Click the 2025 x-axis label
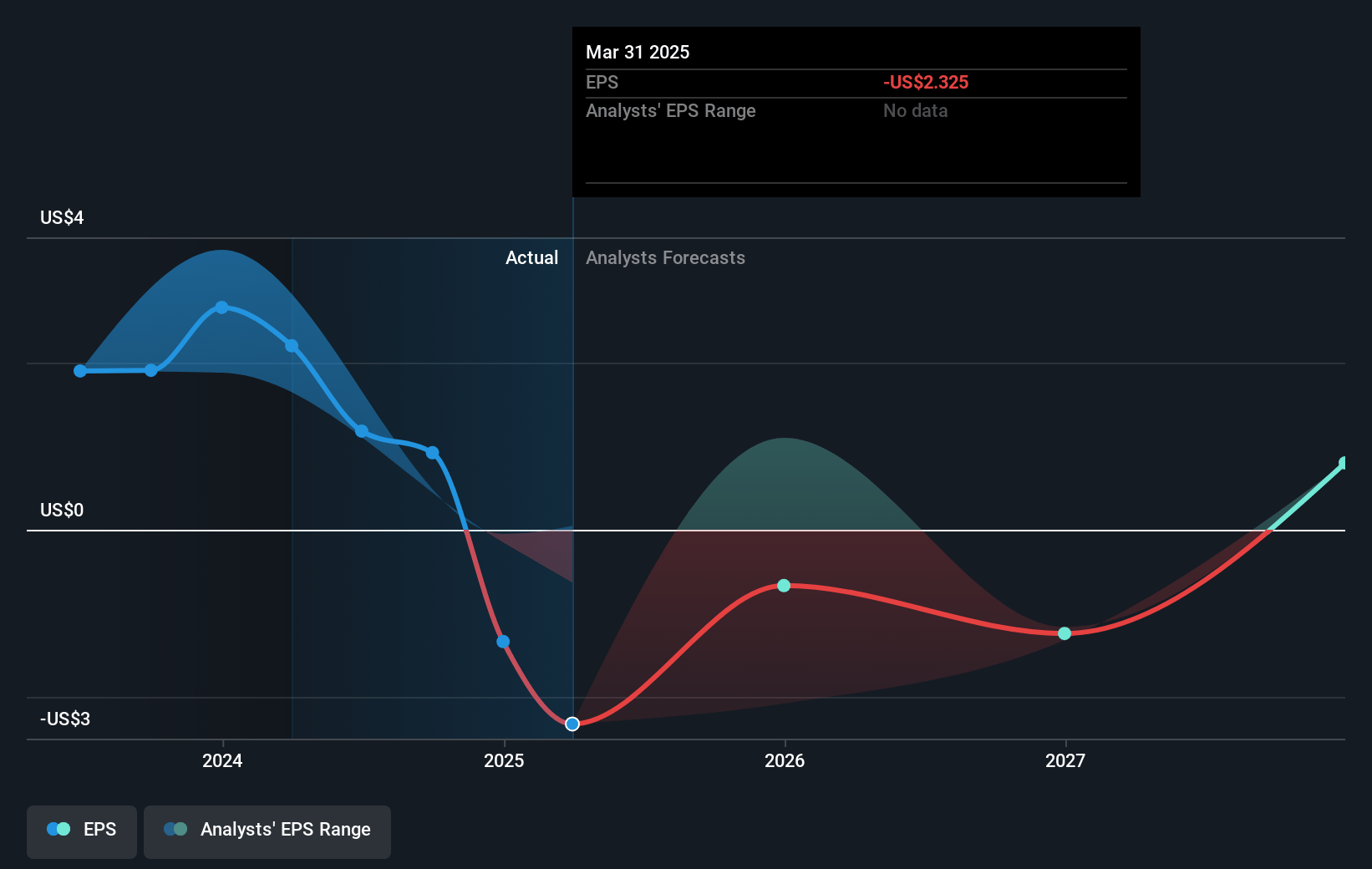 tap(504, 760)
